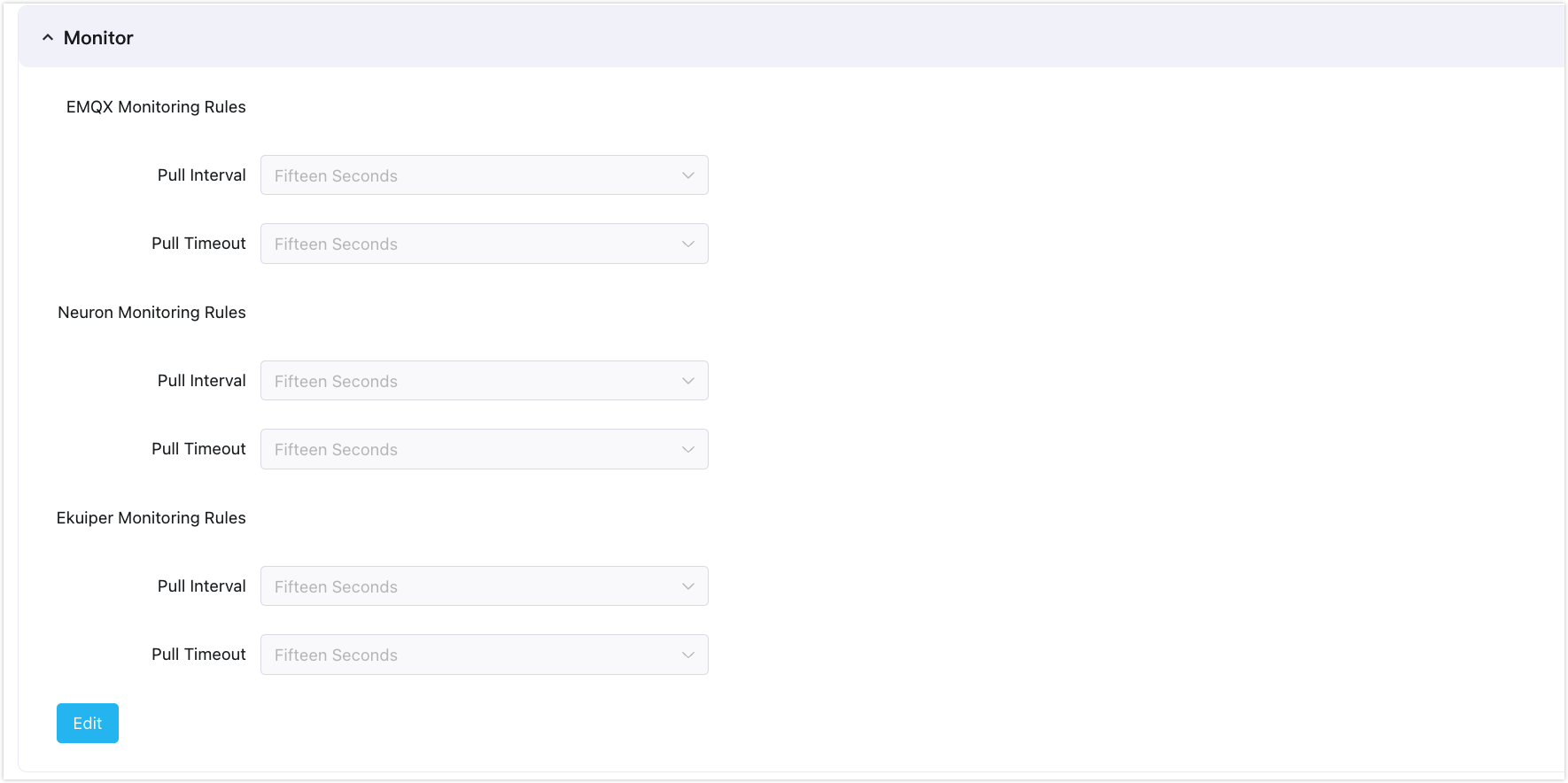Screen dimensions: 1568x783
Task: Click Pull Interval label under EMQX rules
Action: point(202,175)
